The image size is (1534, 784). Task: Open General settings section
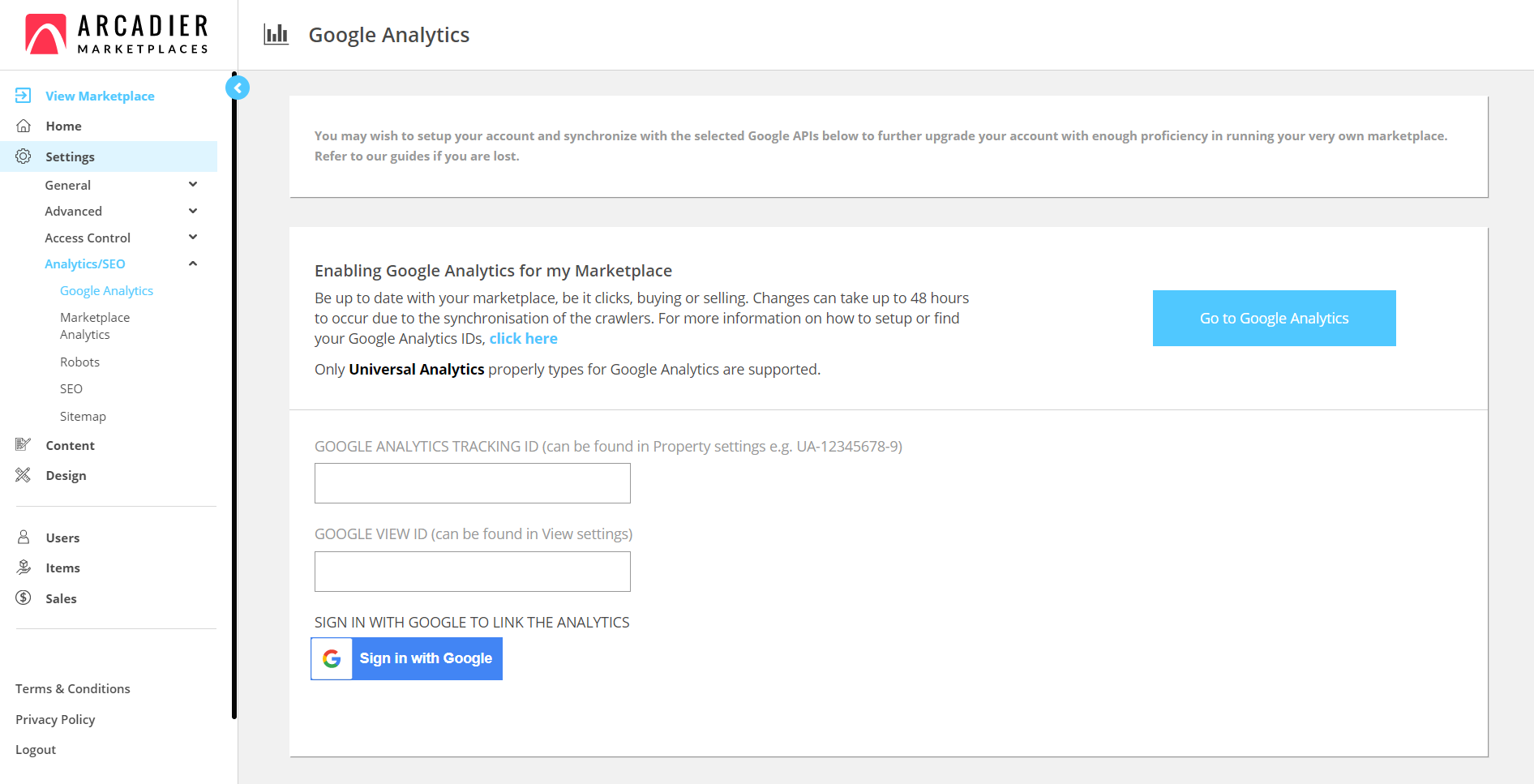(x=67, y=185)
